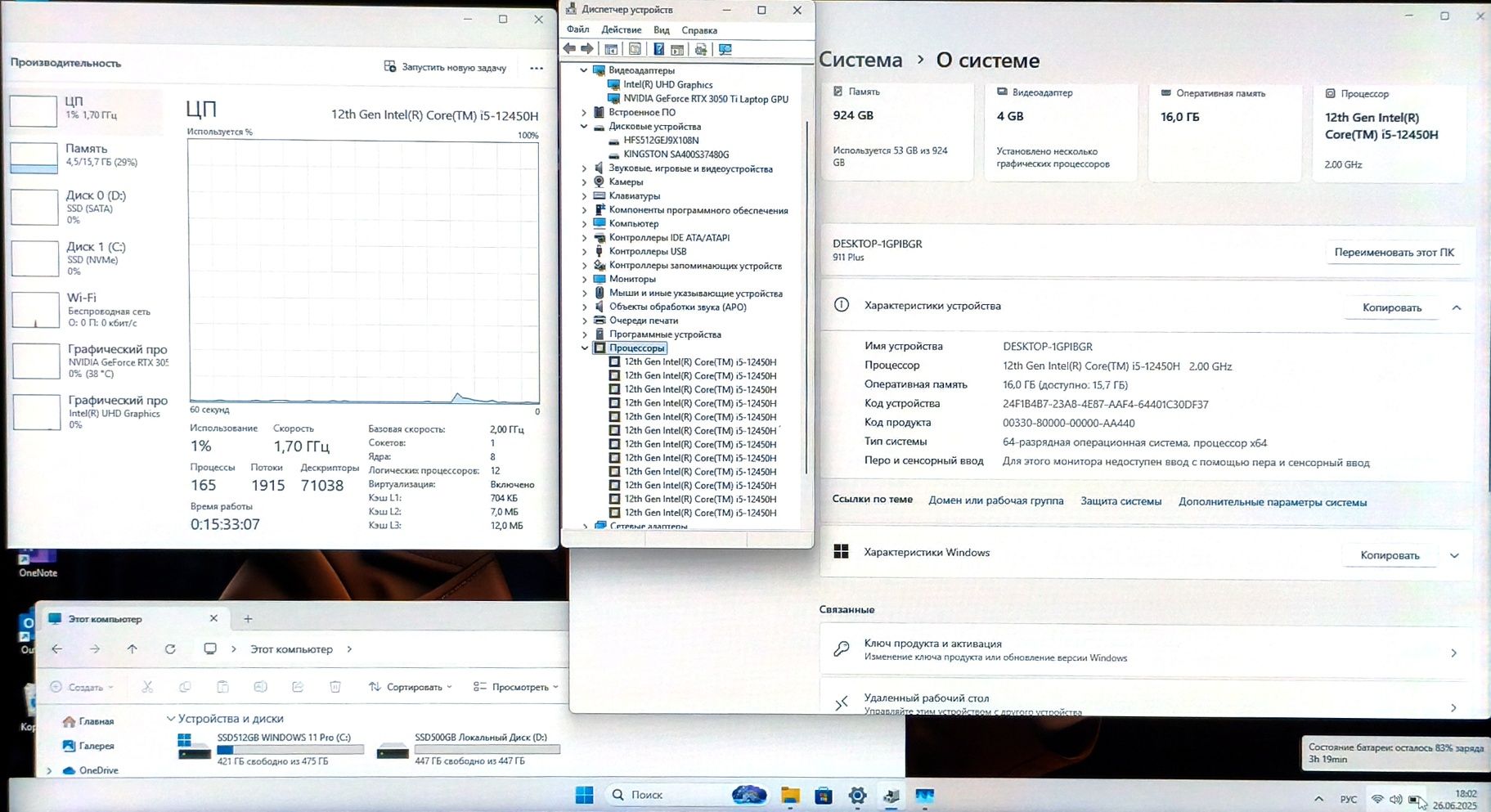Select Intel(R) UHD Graphics device
This screenshot has height=812, width=1491.
[x=667, y=84]
